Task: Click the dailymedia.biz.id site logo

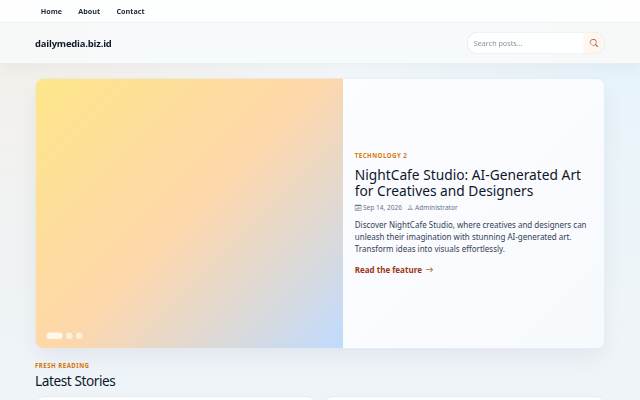Action: (x=73, y=44)
